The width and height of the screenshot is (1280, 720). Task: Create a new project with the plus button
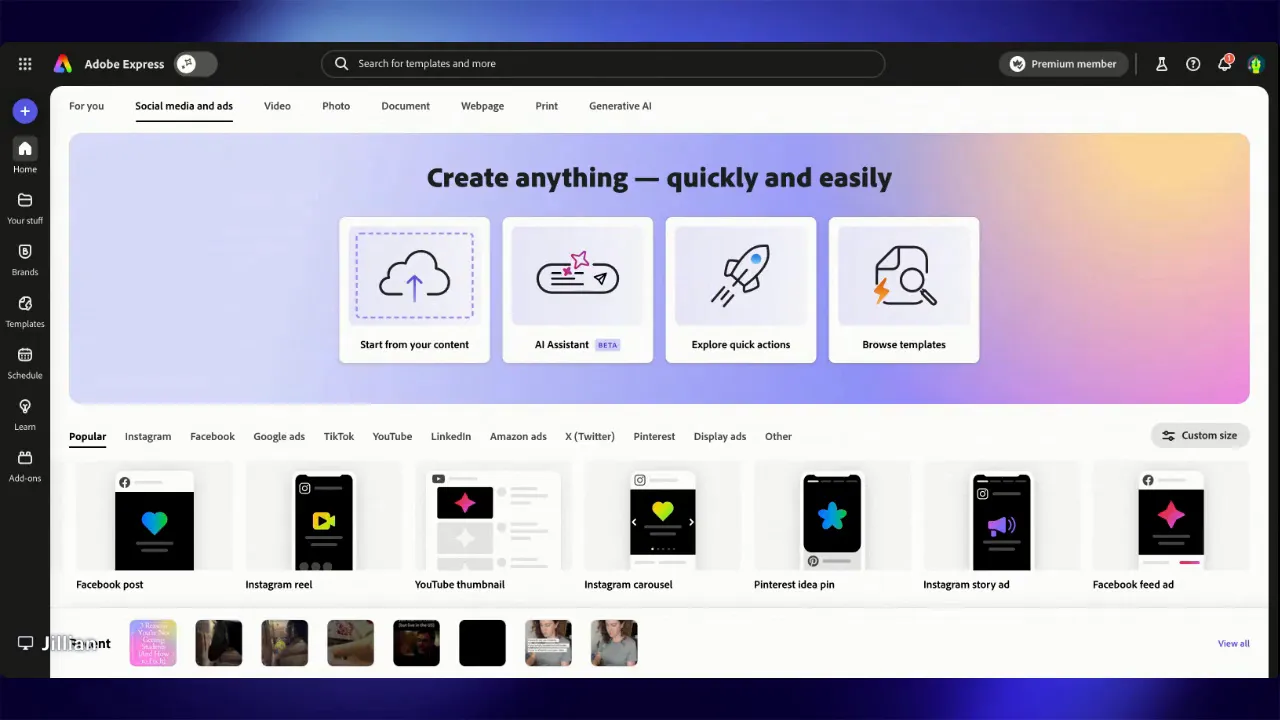click(25, 110)
